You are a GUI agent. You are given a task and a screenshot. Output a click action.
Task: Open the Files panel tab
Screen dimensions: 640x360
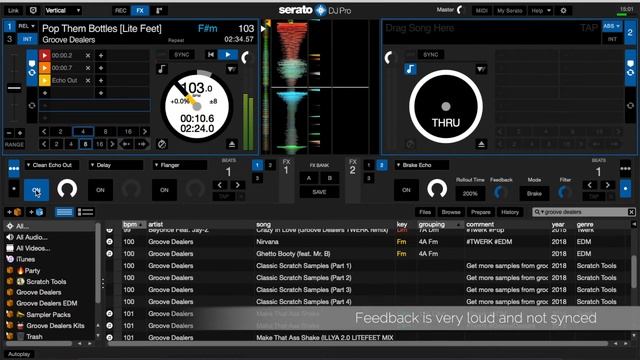(x=425, y=212)
